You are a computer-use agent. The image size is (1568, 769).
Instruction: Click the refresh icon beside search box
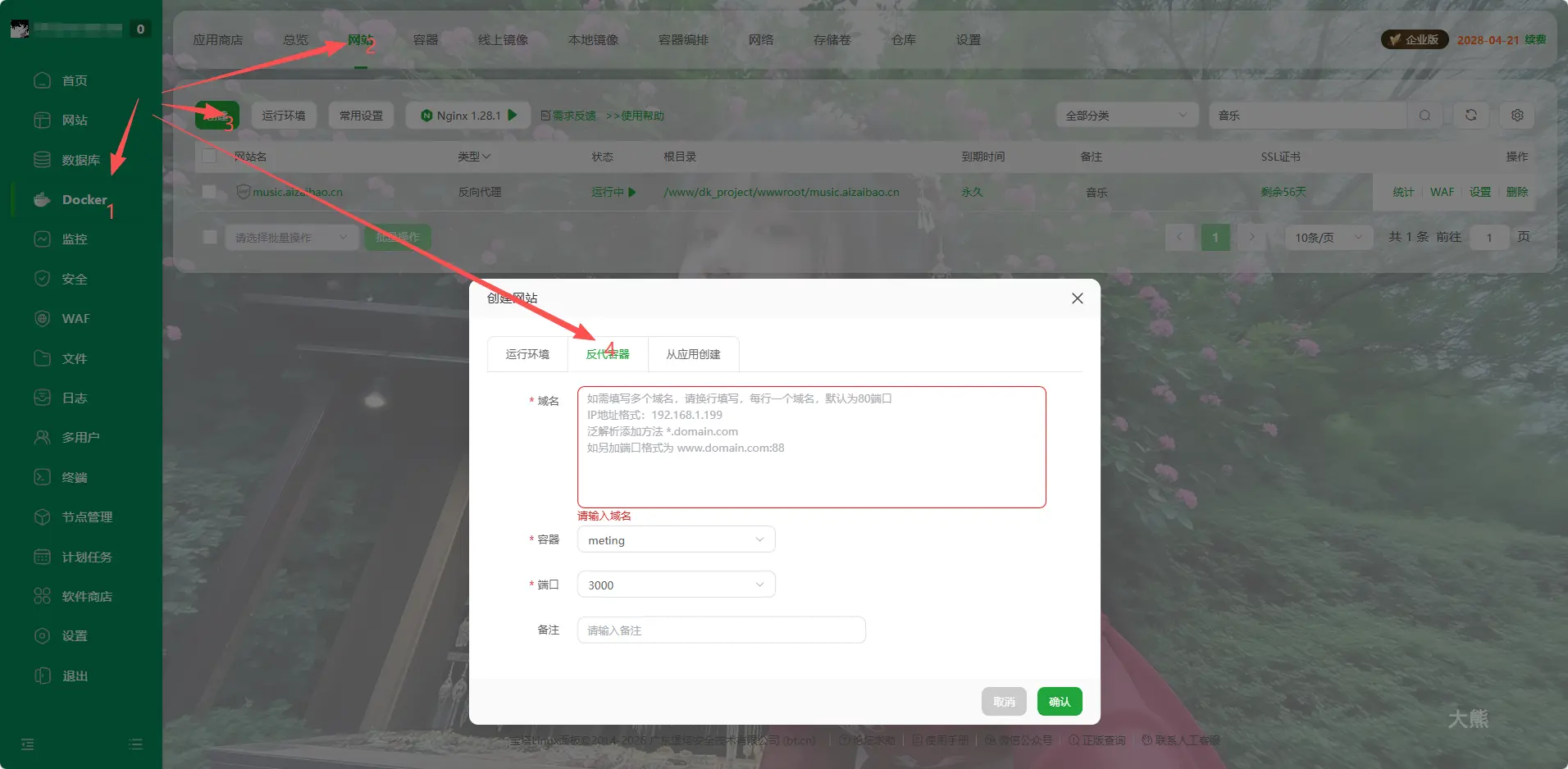(1471, 116)
